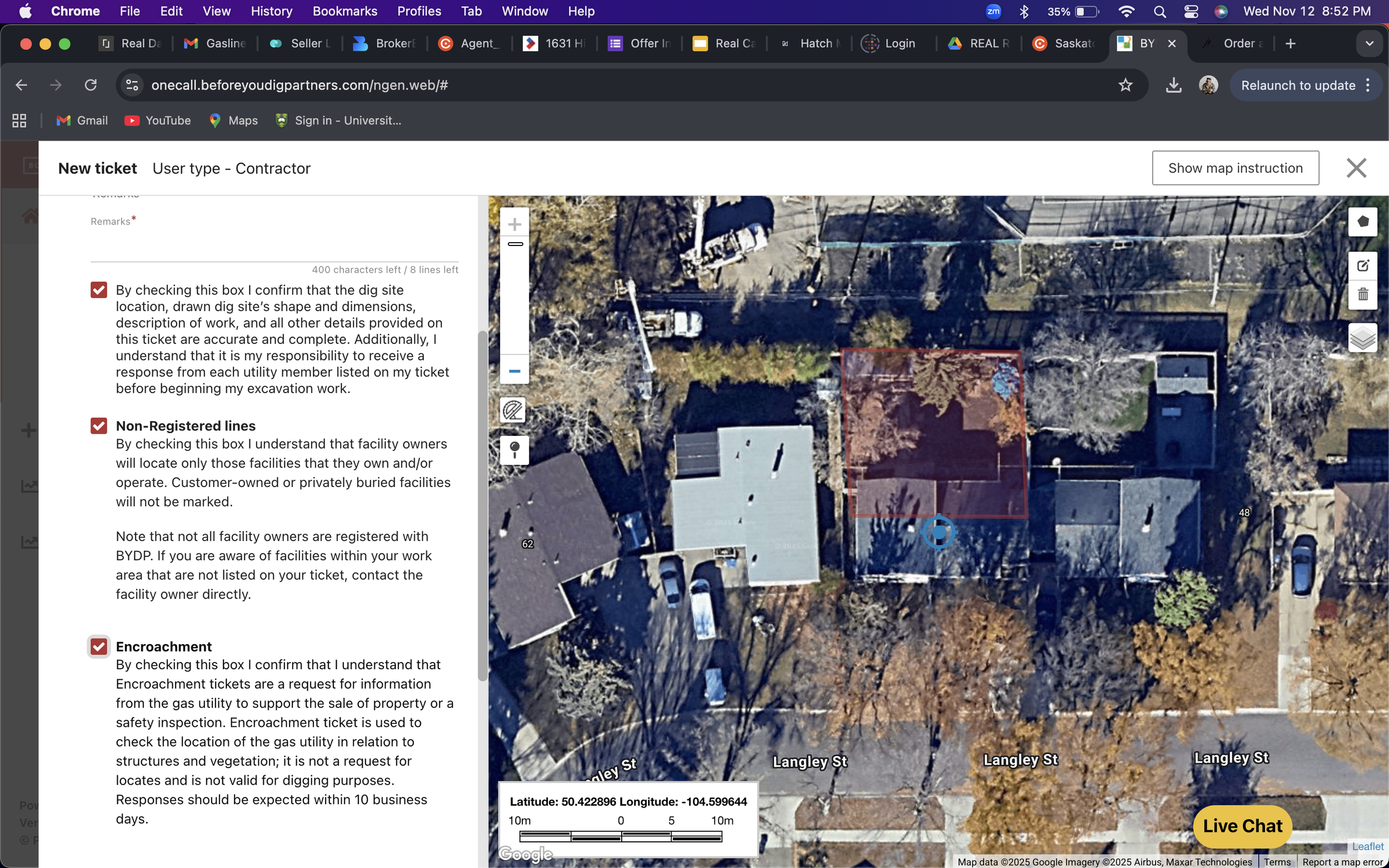Viewport: 1389px width, 868px height.
Task: Open Chrome's three-dot menu
Action: (1368, 85)
